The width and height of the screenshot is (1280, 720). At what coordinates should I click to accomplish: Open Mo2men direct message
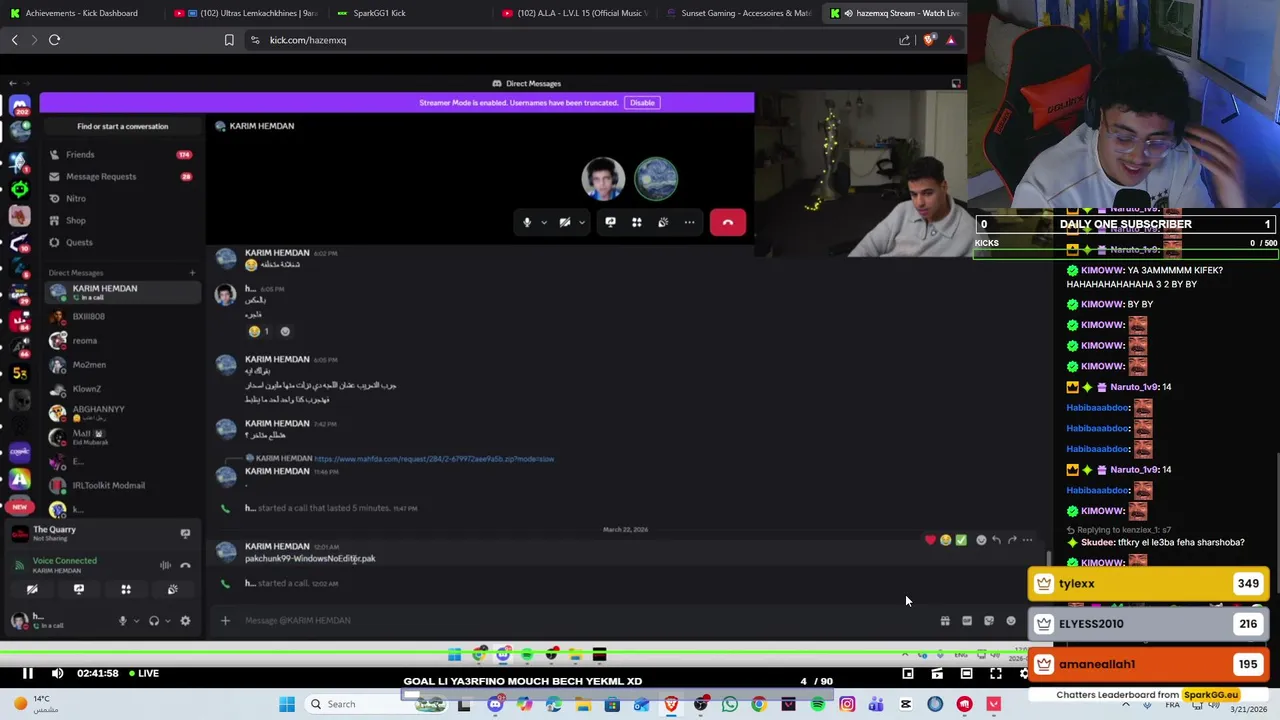[122, 365]
